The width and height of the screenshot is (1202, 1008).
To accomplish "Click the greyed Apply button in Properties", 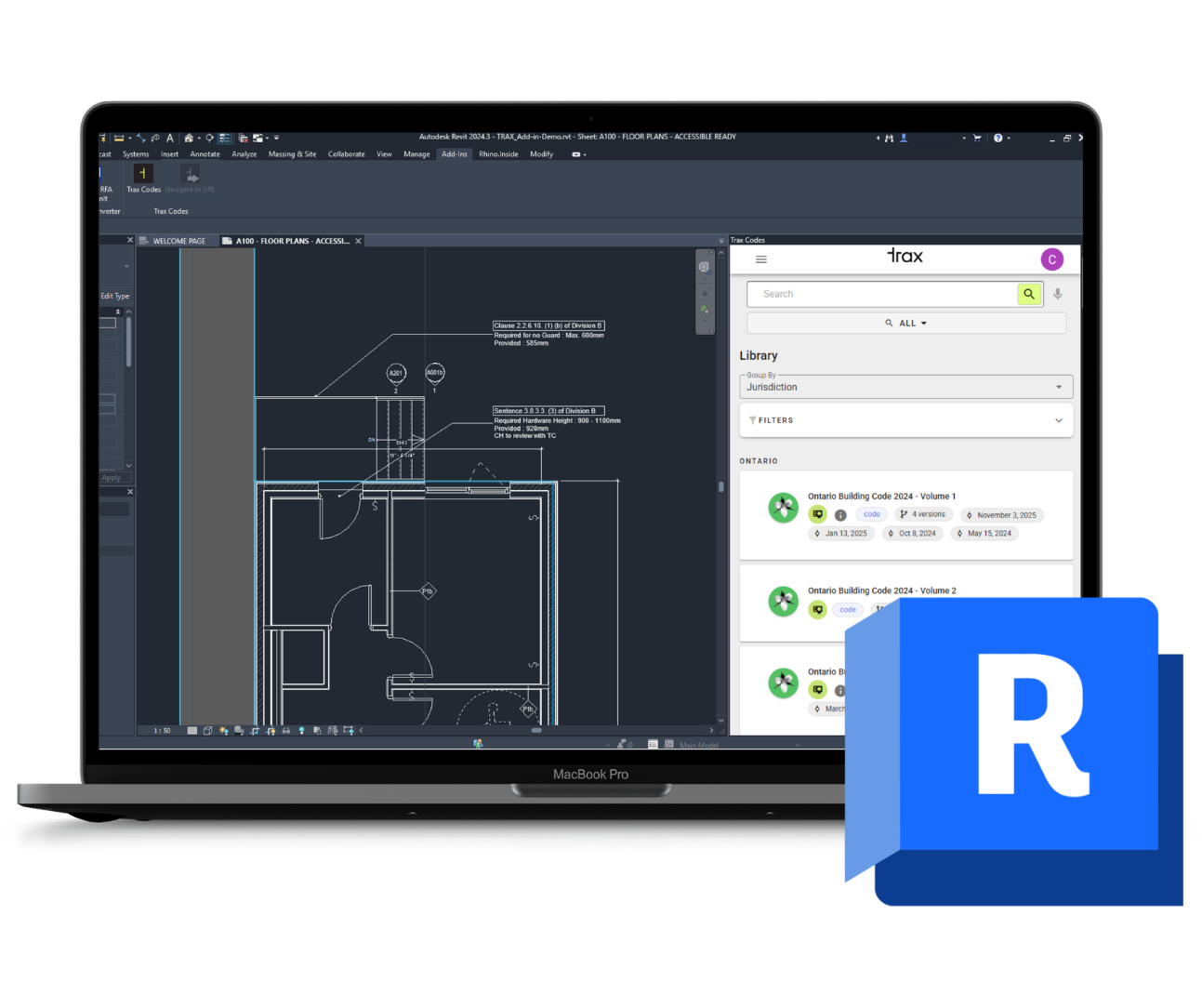I will click(113, 478).
